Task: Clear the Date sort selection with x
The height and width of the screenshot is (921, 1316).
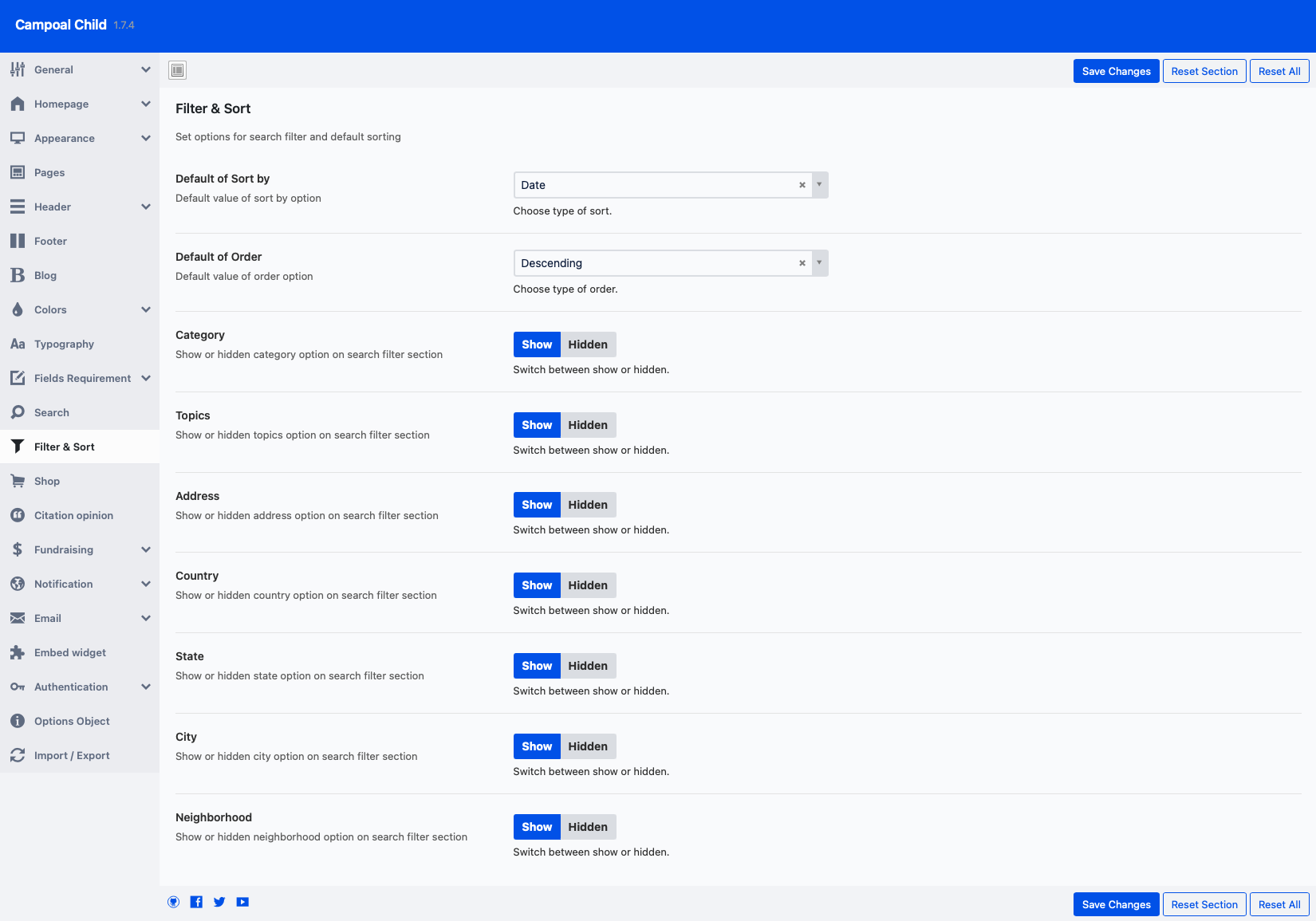Action: click(x=802, y=185)
